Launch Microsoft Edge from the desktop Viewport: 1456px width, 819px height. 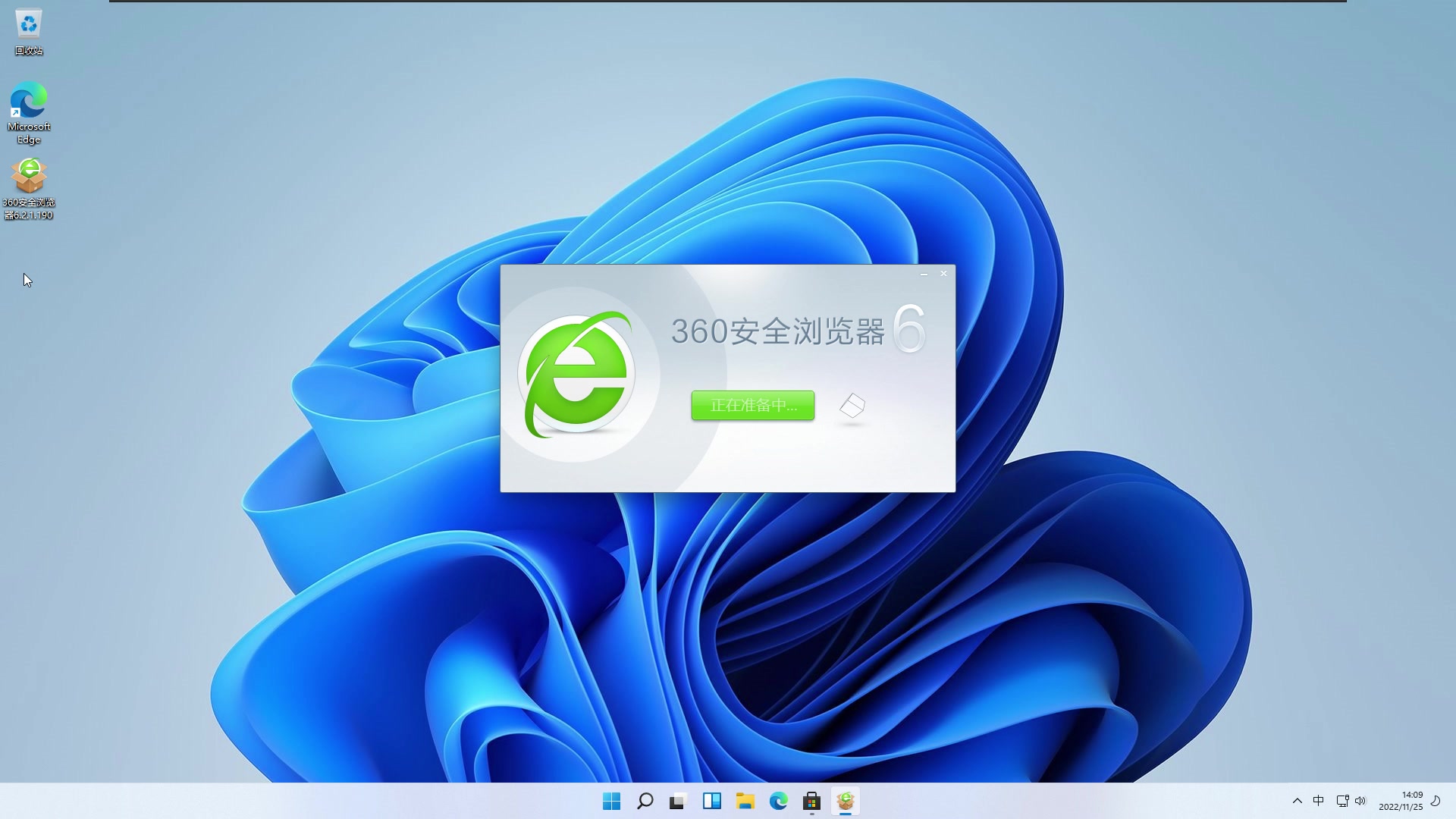coord(28,101)
